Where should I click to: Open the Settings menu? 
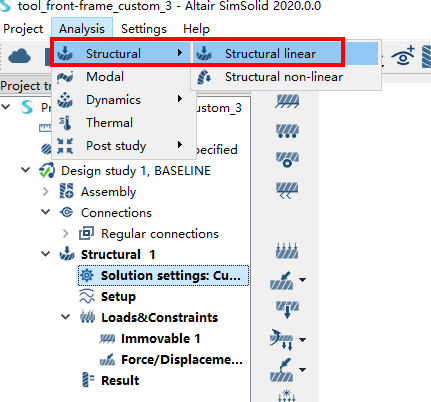click(x=144, y=29)
